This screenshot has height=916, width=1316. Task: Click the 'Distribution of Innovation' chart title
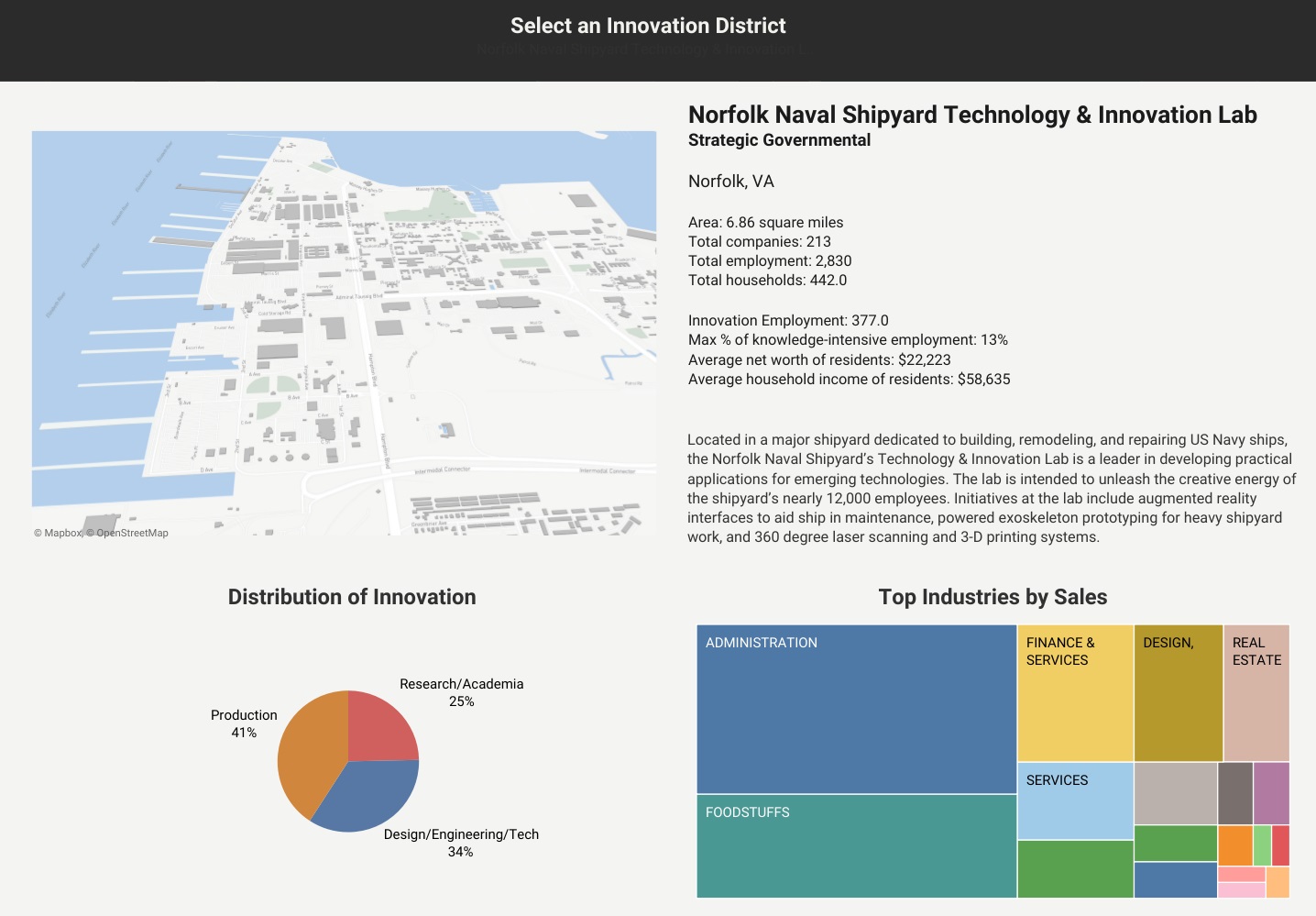(x=351, y=596)
